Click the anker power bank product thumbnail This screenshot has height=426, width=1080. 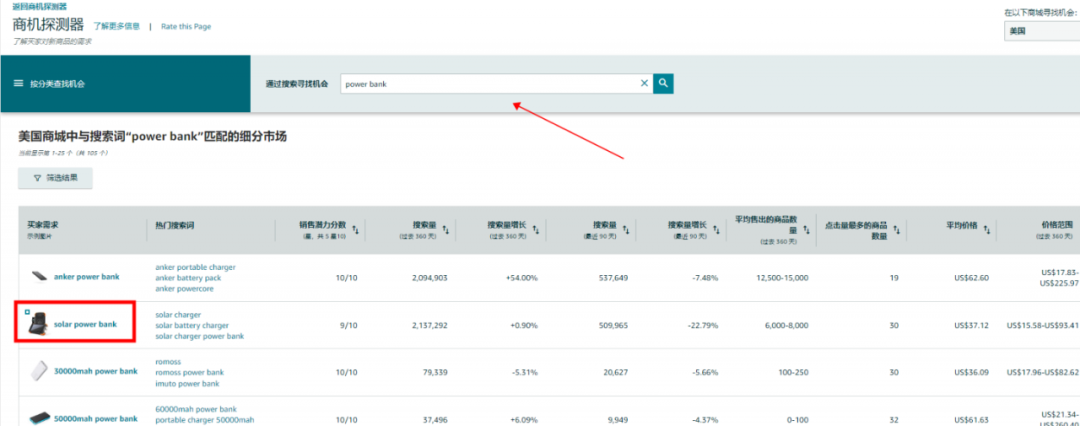coord(39,277)
